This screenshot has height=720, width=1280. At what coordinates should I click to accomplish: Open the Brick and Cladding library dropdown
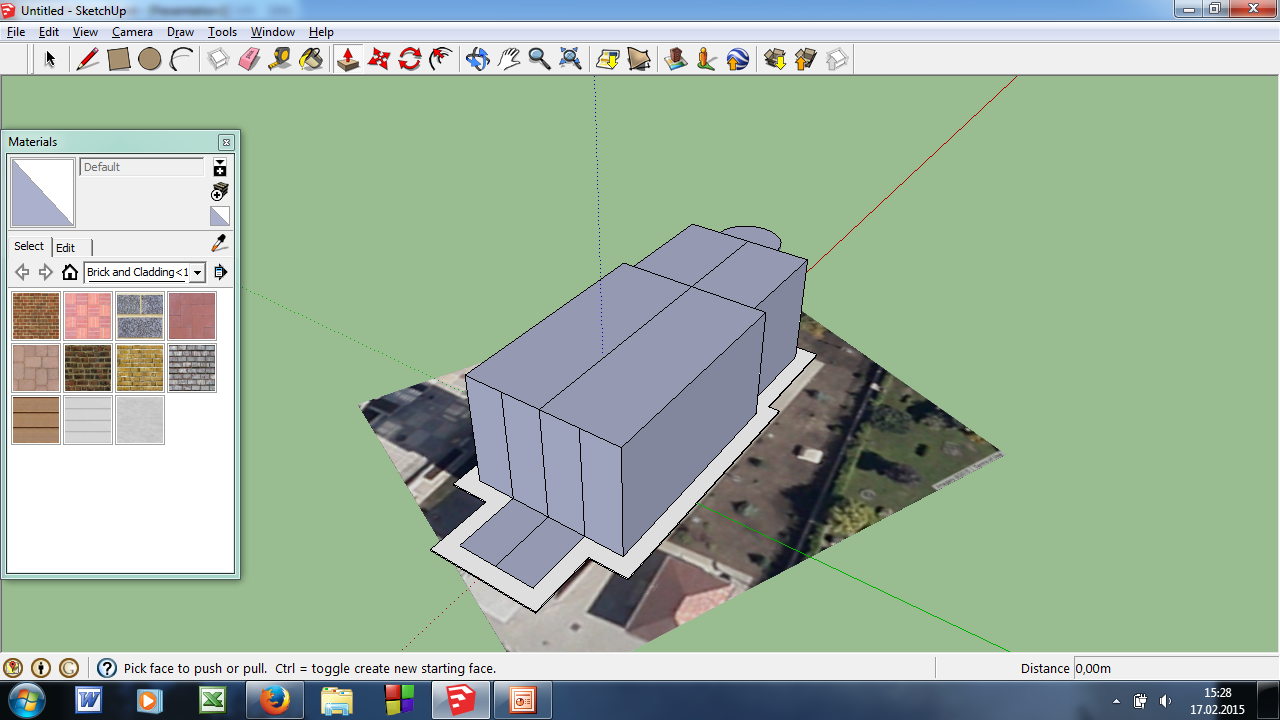click(x=197, y=272)
